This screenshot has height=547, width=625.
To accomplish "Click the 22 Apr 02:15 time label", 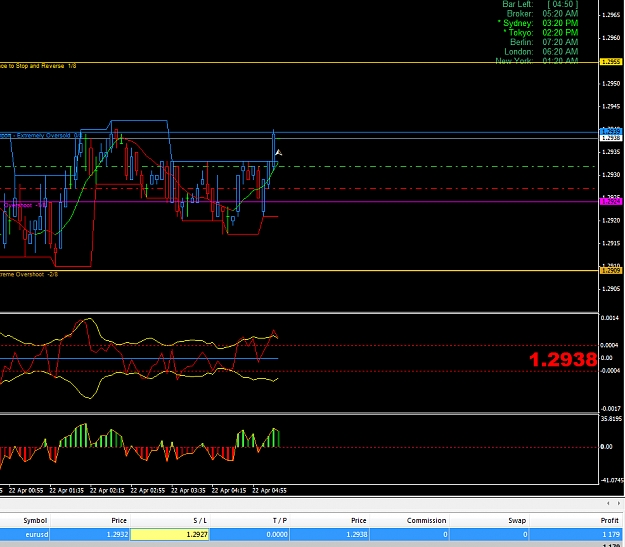I will point(107,490).
